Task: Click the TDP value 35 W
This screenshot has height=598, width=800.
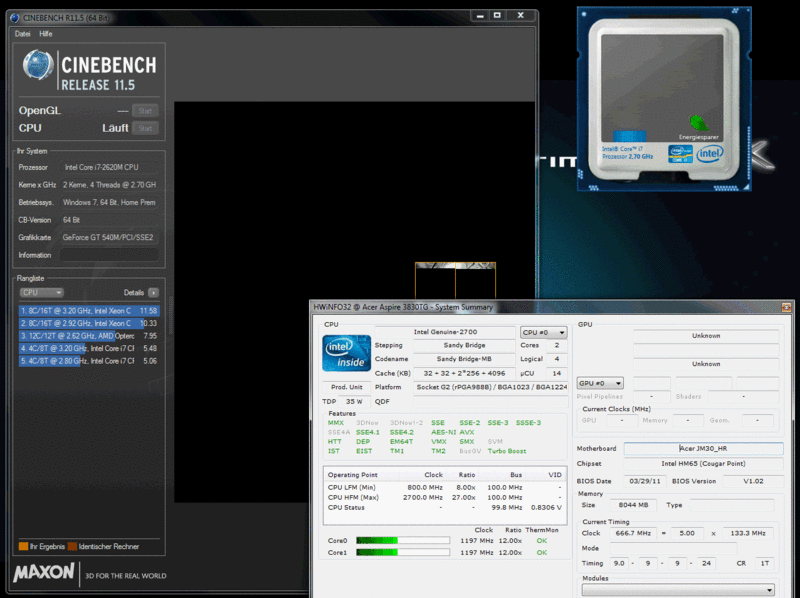Action: coord(354,402)
